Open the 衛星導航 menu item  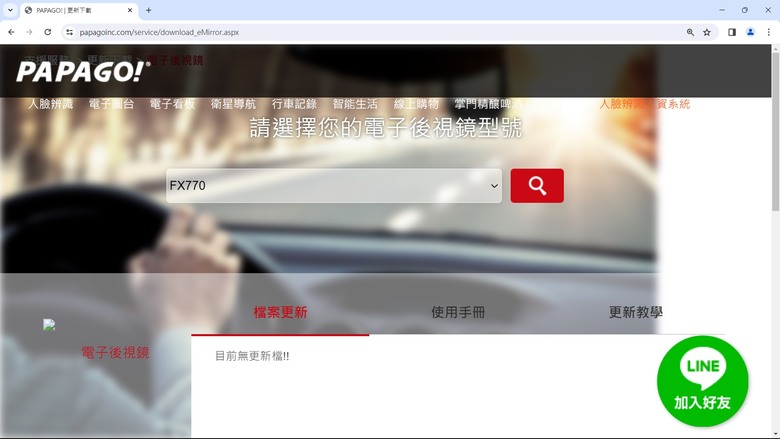point(233,104)
